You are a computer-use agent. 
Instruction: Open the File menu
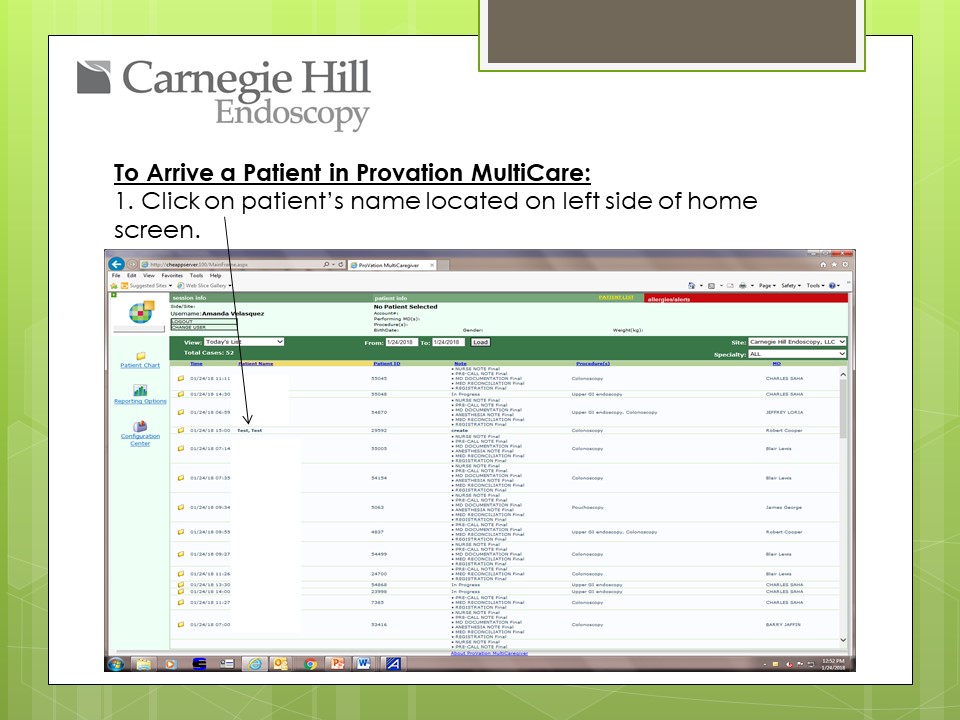116,276
